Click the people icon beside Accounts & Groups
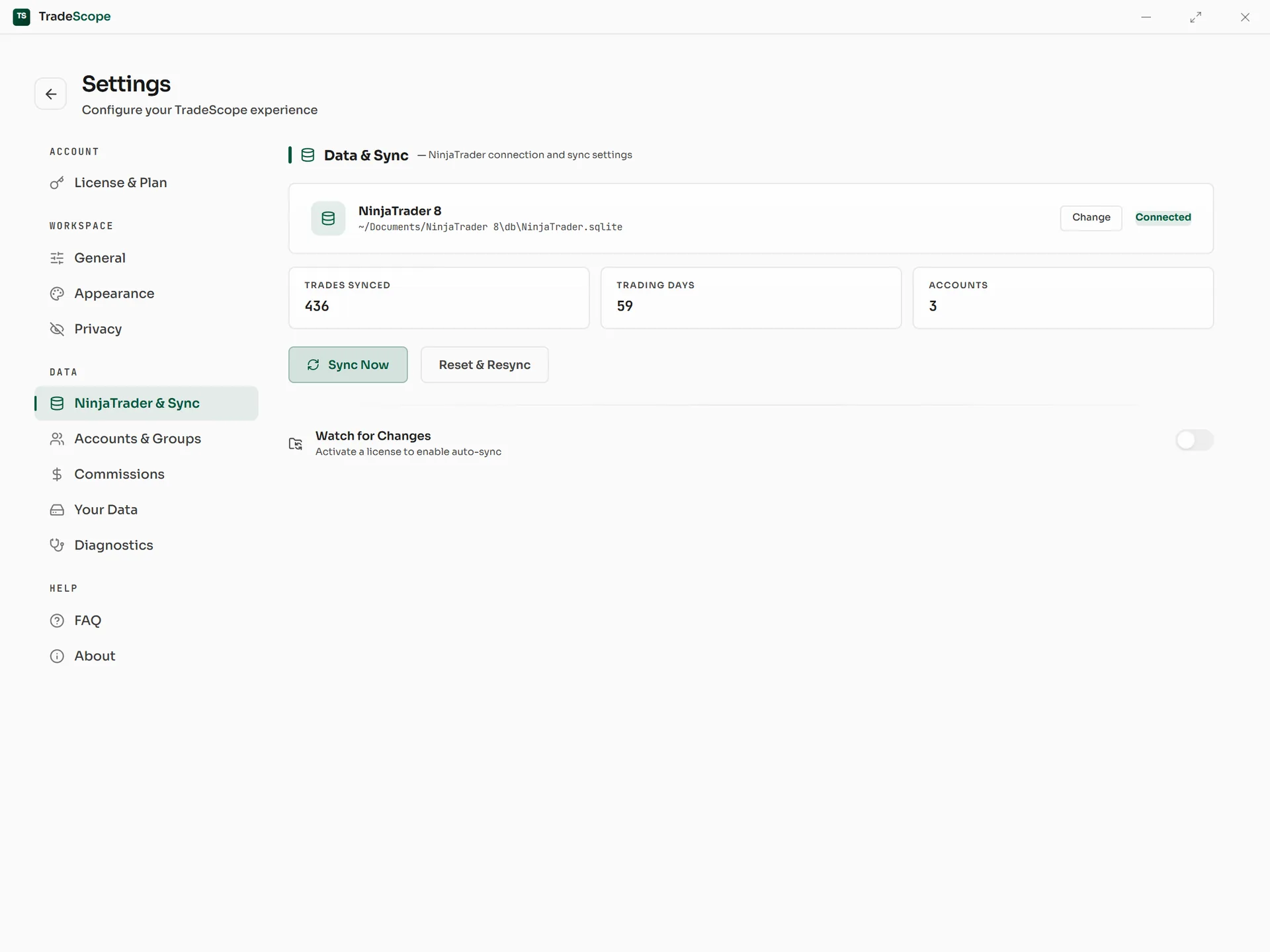This screenshot has height=952, width=1270. click(x=57, y=439)
